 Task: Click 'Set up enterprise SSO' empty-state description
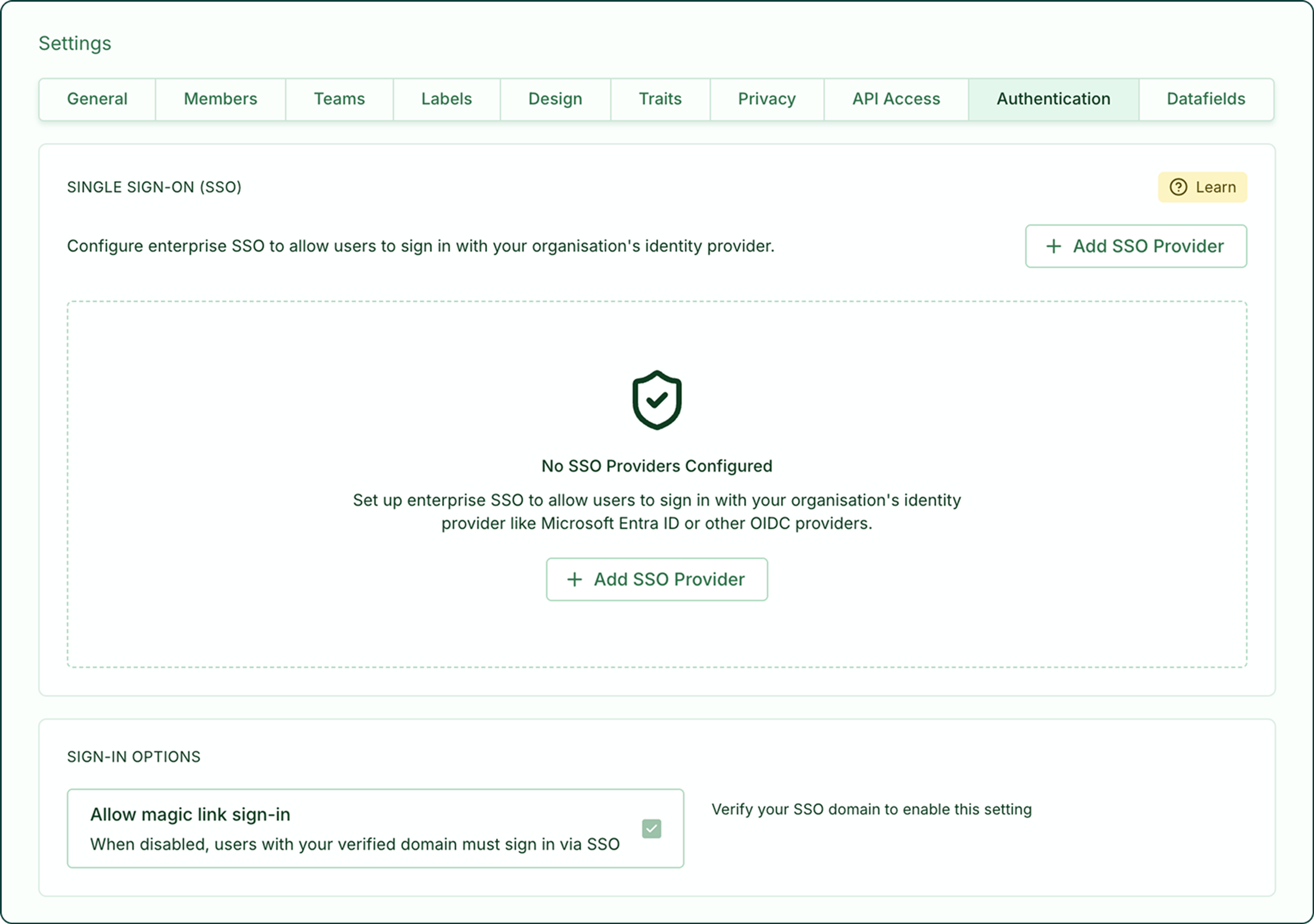657,512
